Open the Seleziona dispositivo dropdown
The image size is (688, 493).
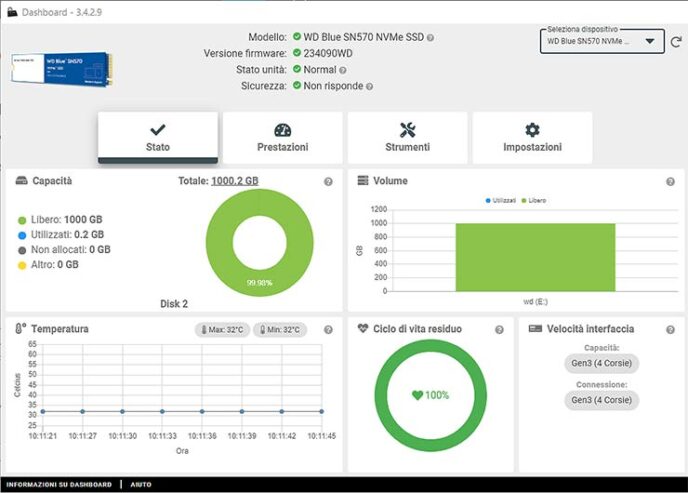pos(602,42)
